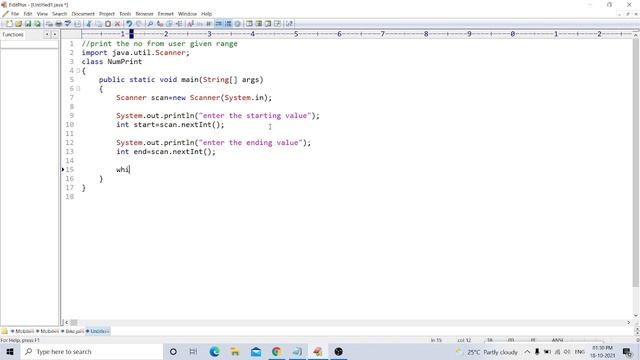The height and width of the screenshot is (360, 640).
Task: Open the File menu
Action: [x=15, y=14]
